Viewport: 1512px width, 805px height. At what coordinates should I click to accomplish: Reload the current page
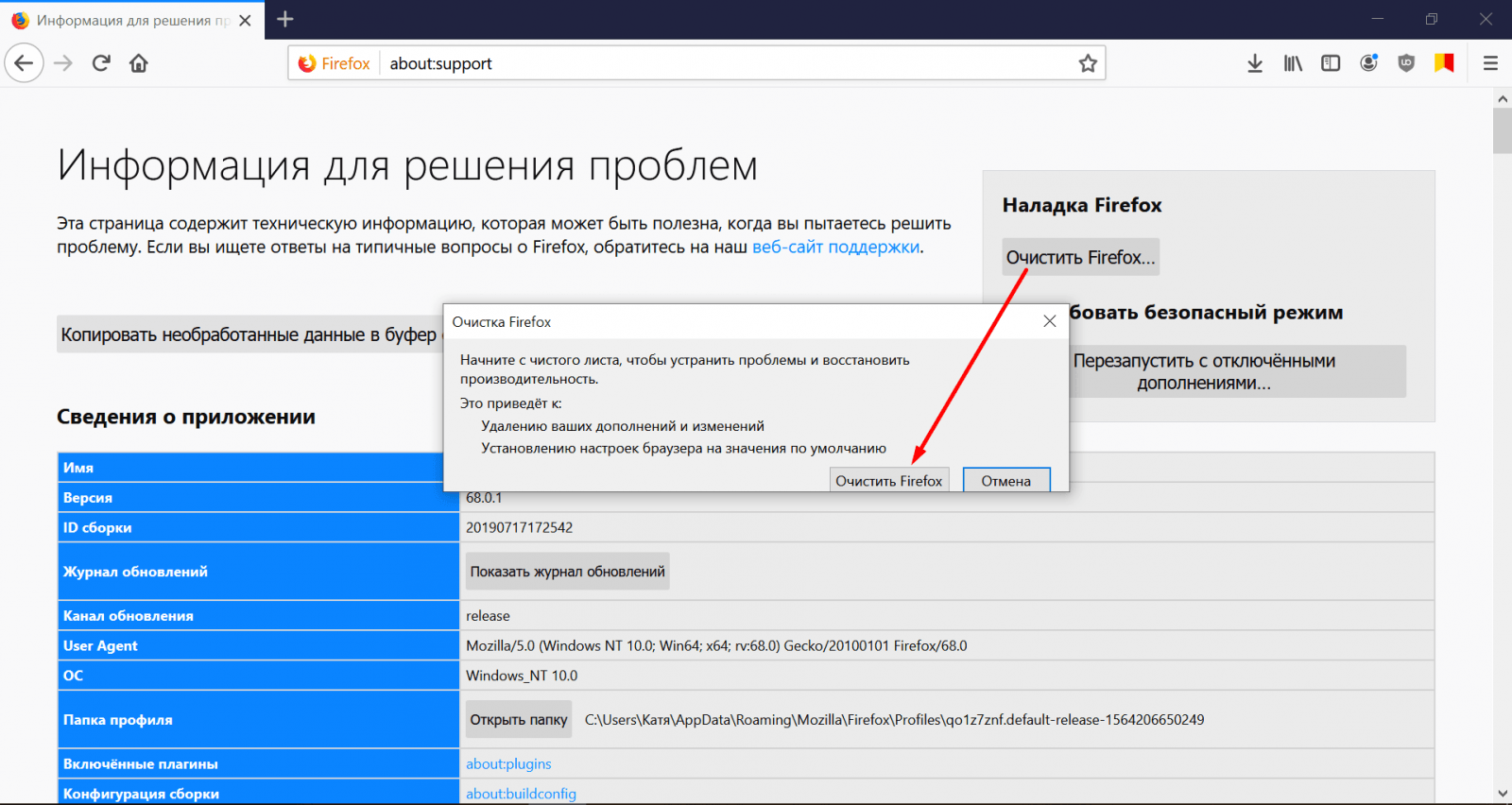pyautogui.click(x=101, y=63)
